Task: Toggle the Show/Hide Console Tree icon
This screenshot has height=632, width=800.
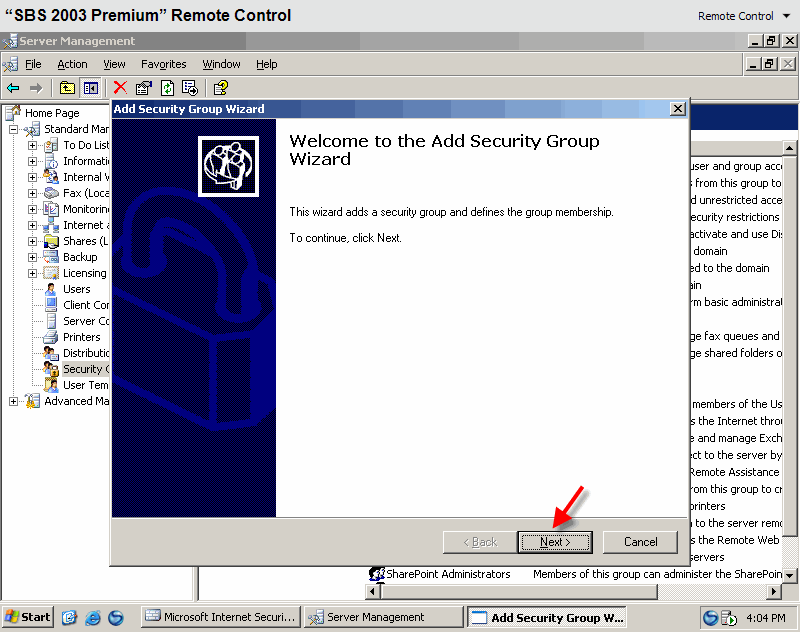Action: (91, 88)
